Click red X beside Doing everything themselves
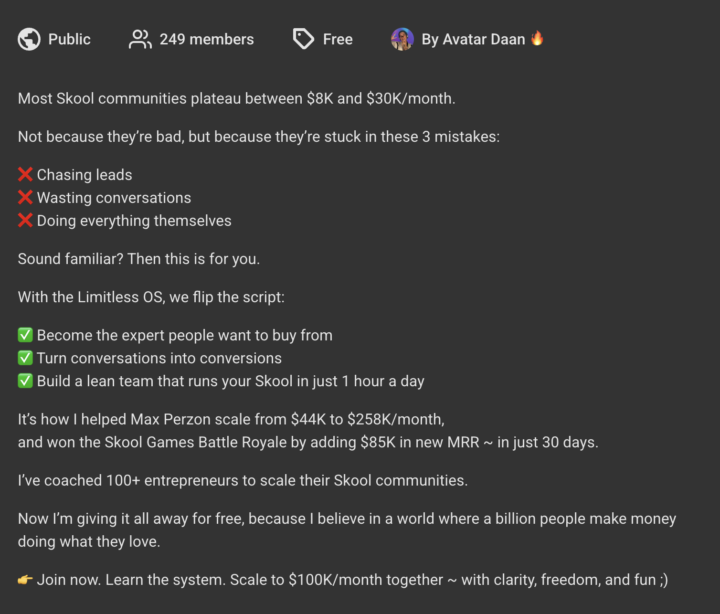Viewport: 720px width, 614px height. coord(25,220)
